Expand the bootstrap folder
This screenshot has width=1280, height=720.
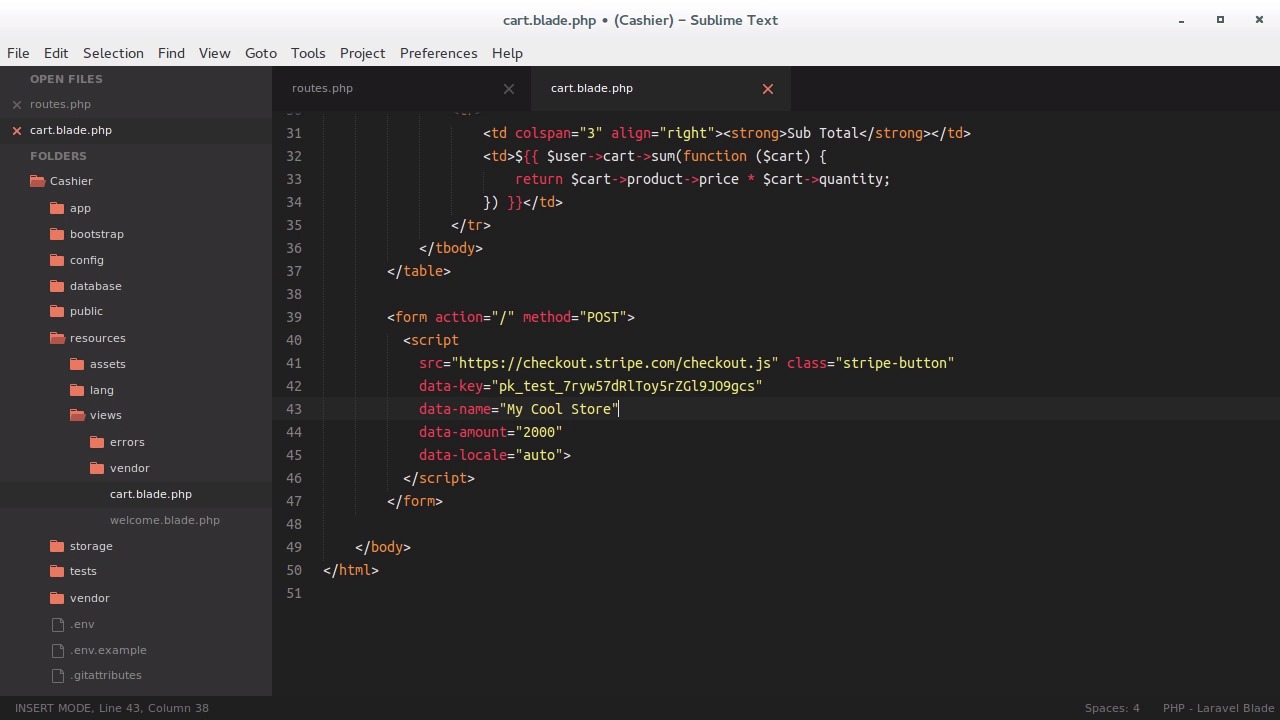[x=97, y=234]
